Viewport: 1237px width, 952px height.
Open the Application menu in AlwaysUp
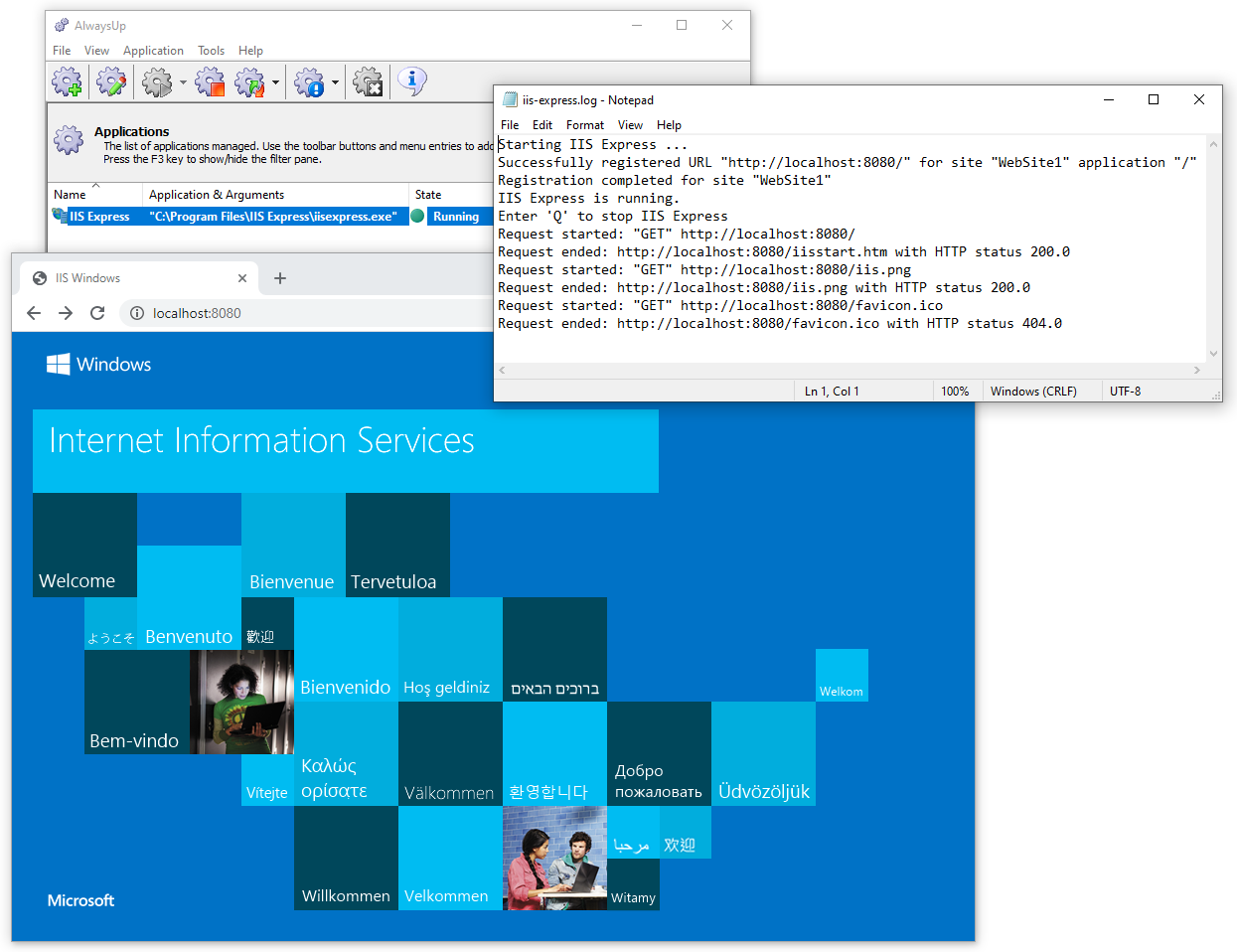tap(153, 51)
